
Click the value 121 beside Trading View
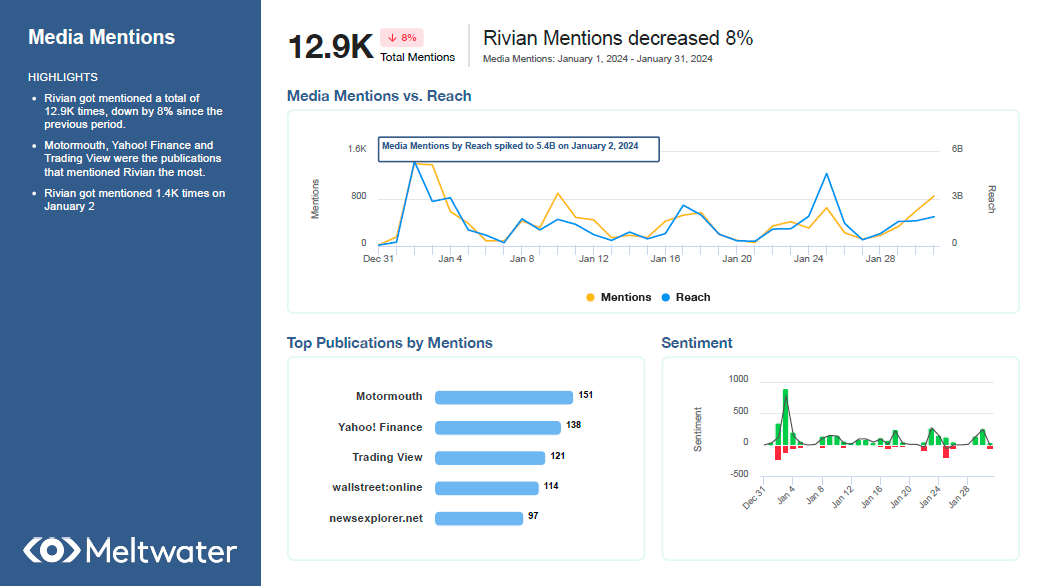click(x=557, y=456)
